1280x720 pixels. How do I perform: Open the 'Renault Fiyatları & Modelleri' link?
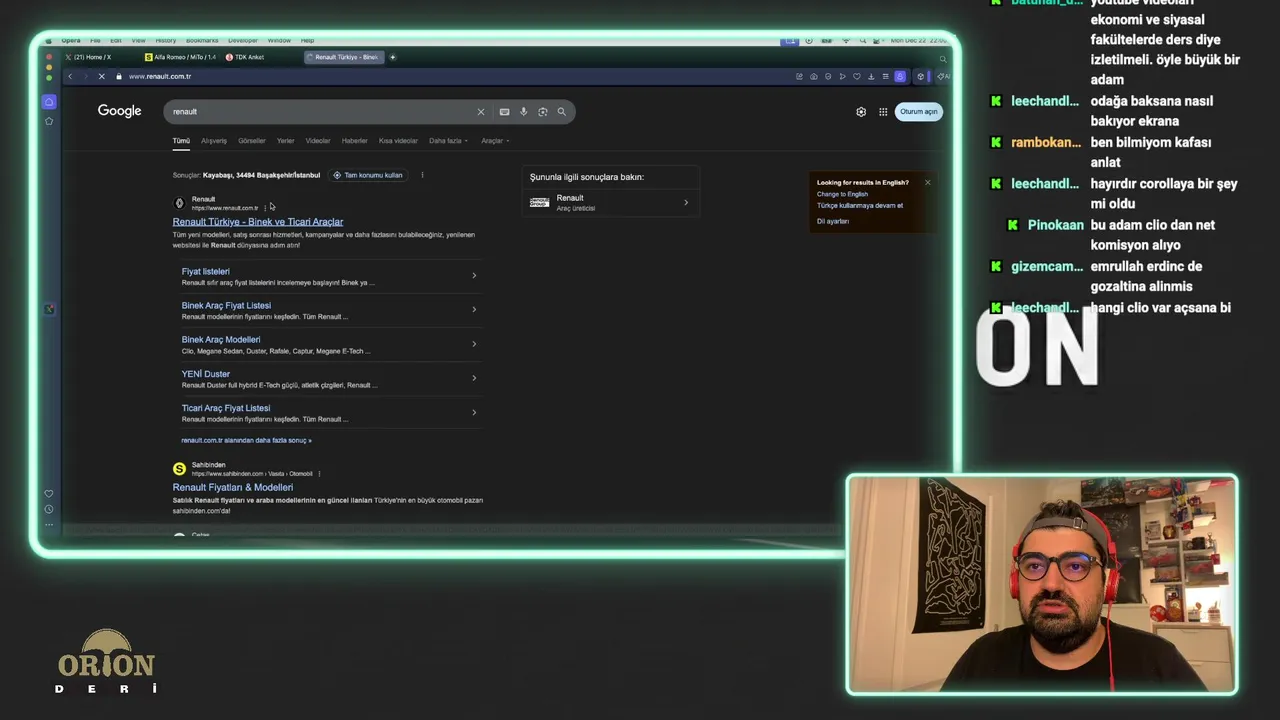click(x=233, y=488)
